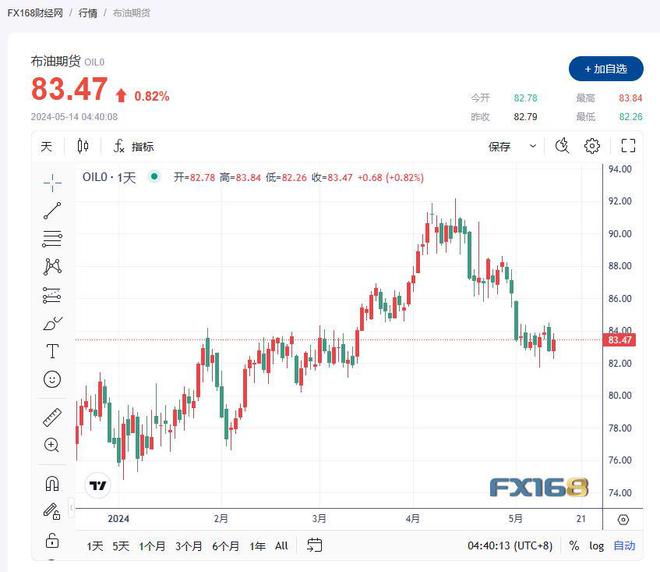Select the XABCD pattern tool
Screen dimensions: 660x572
[52, 266]
